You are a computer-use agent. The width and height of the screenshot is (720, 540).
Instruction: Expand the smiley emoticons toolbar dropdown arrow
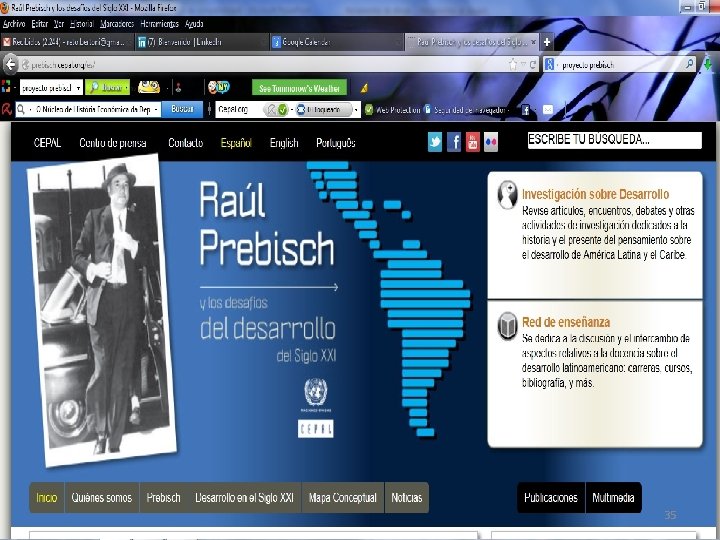[x=167, y=87]
